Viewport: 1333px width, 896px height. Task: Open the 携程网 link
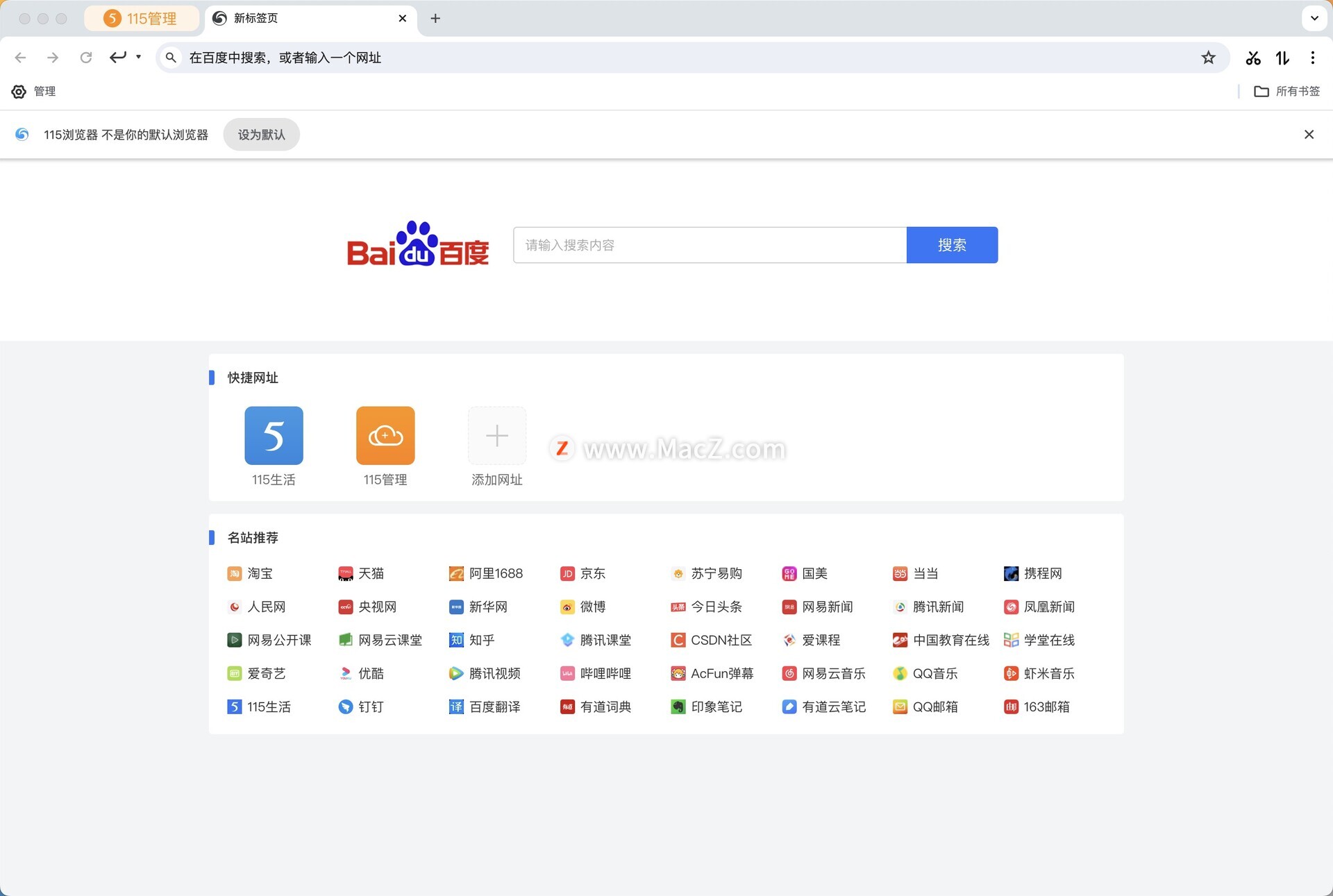tap(1033, 573)
